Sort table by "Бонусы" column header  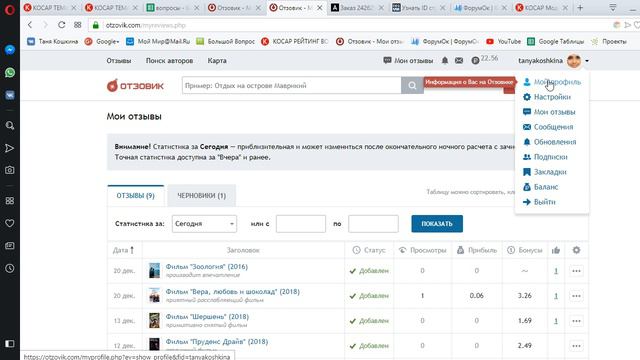524,250
